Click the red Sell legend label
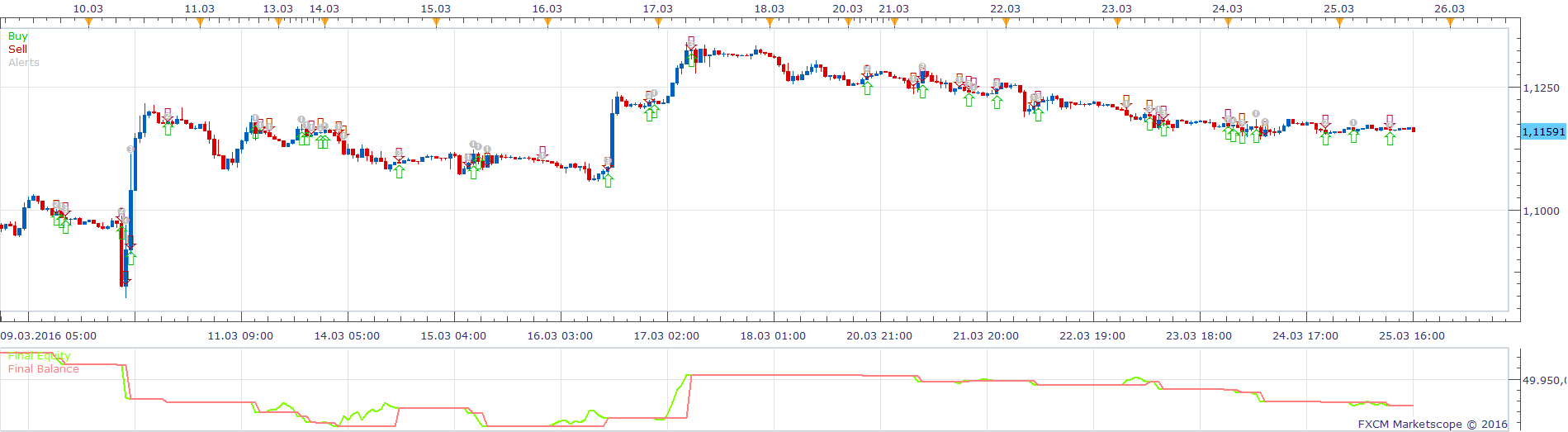Screen dimensions: 1568x432 tap(17, 50)
